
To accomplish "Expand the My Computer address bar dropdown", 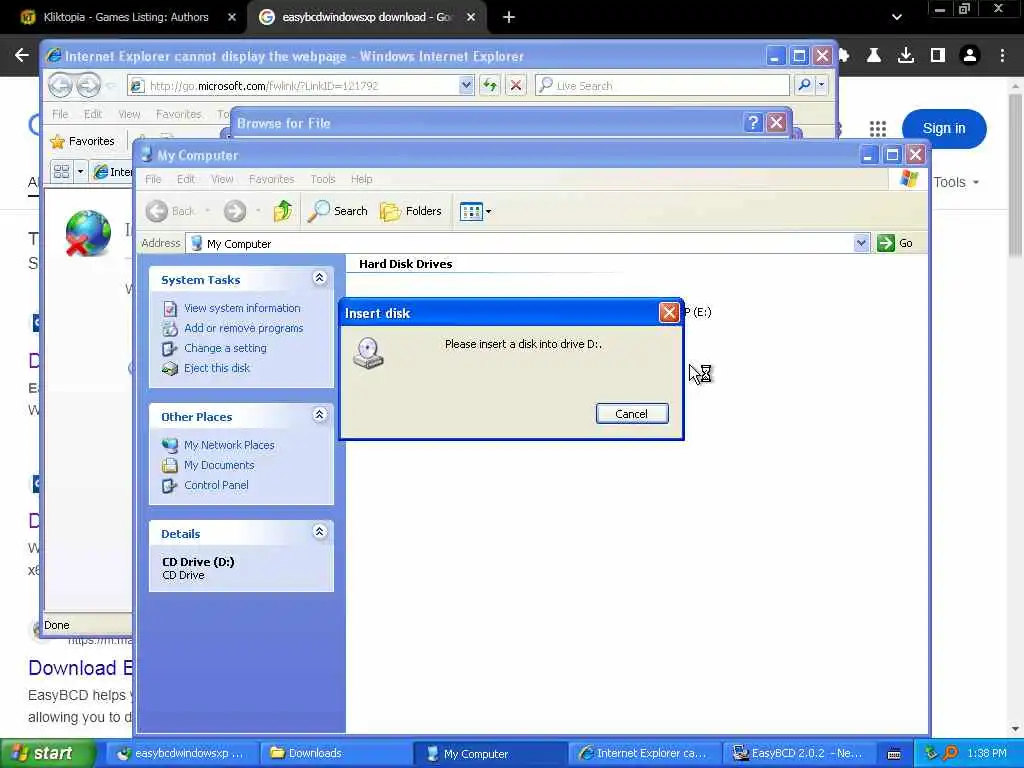I will (x=861, y=243).
